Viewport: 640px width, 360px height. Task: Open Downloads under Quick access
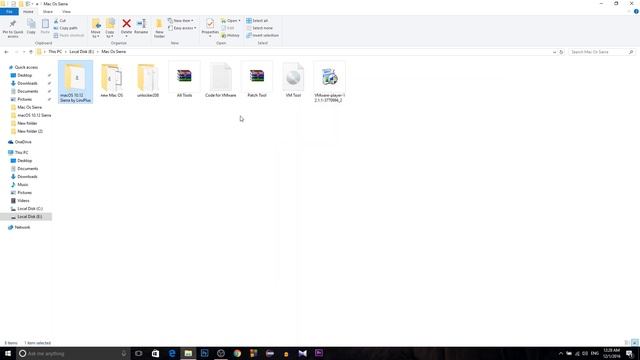[x=27, y=83]
